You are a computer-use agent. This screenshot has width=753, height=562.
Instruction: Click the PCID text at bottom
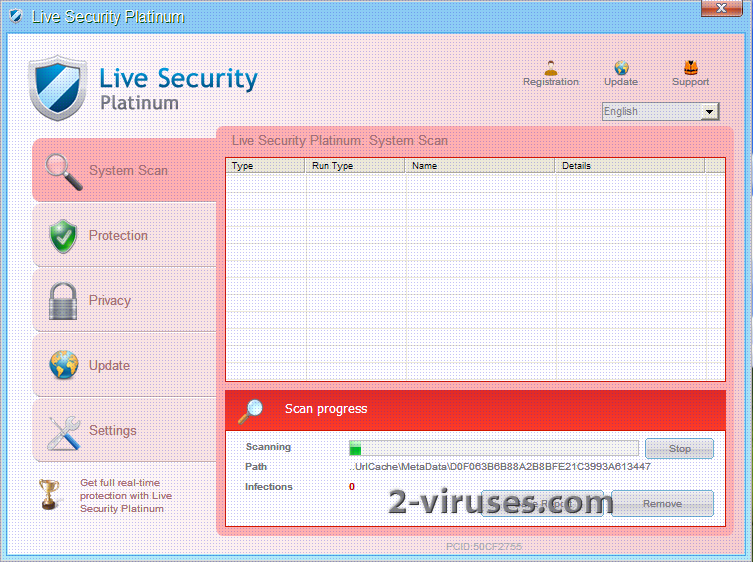(x=484, y=547)
